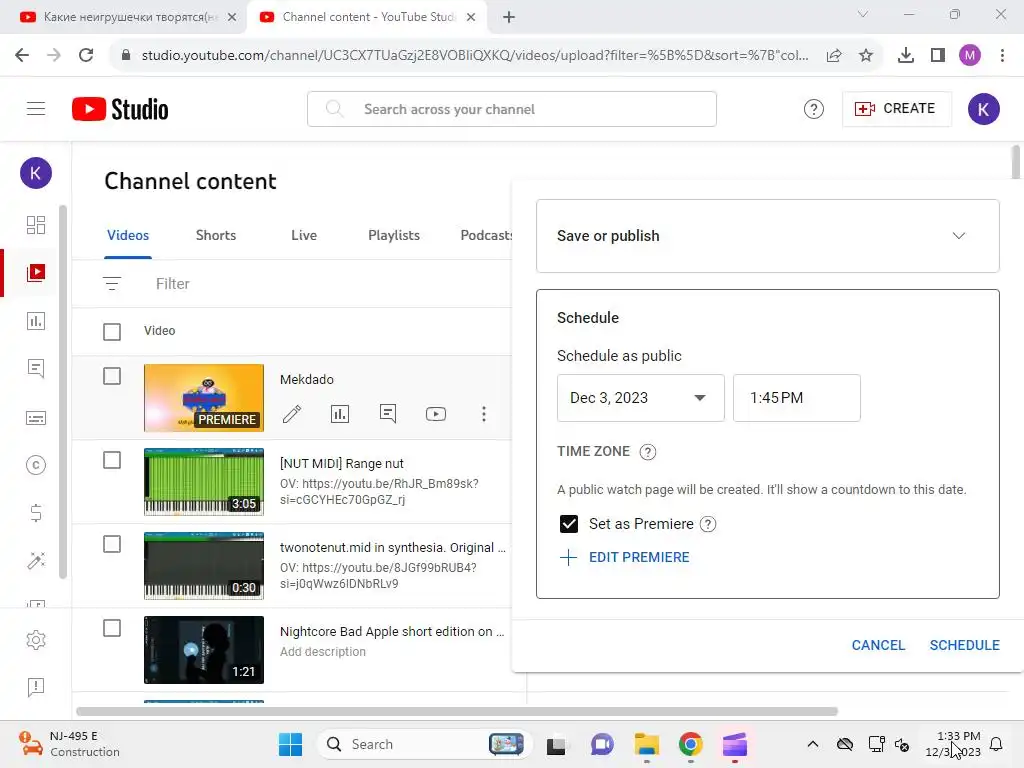Click the CREATE button
This screenshot has width=1024, height=768.
[896, 108]
